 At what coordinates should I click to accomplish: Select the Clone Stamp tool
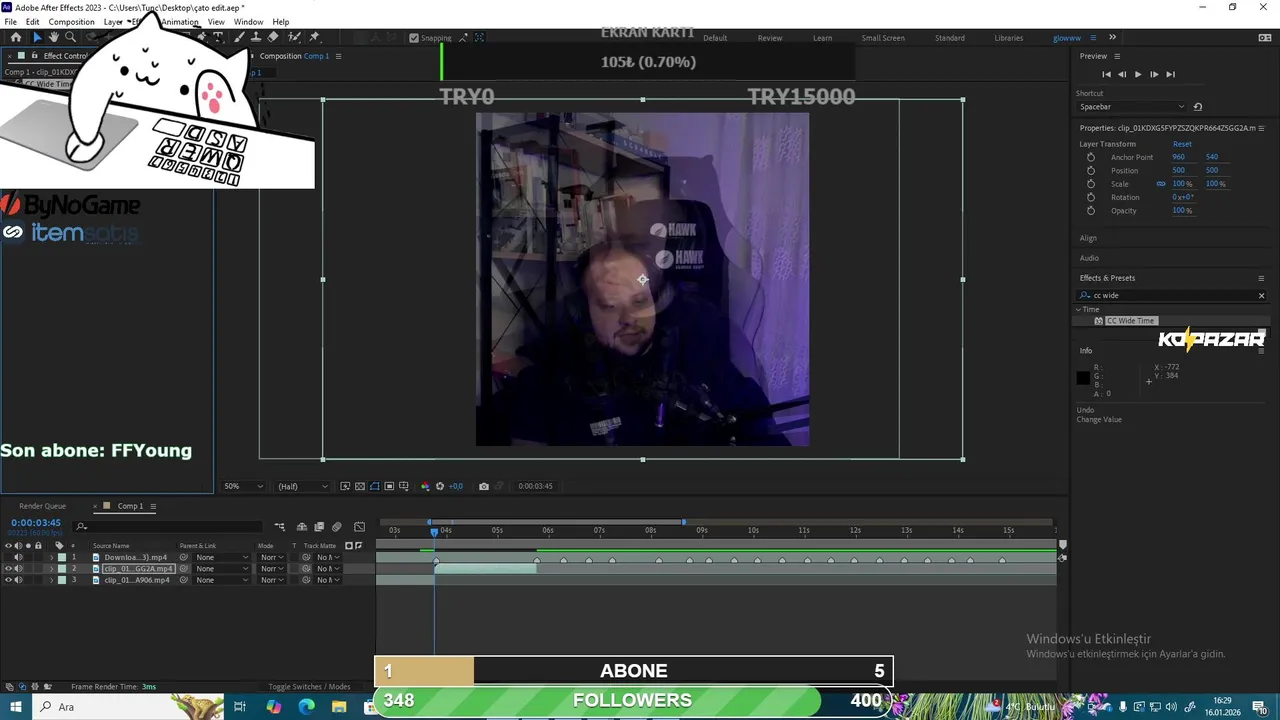[x=256, y=37]
